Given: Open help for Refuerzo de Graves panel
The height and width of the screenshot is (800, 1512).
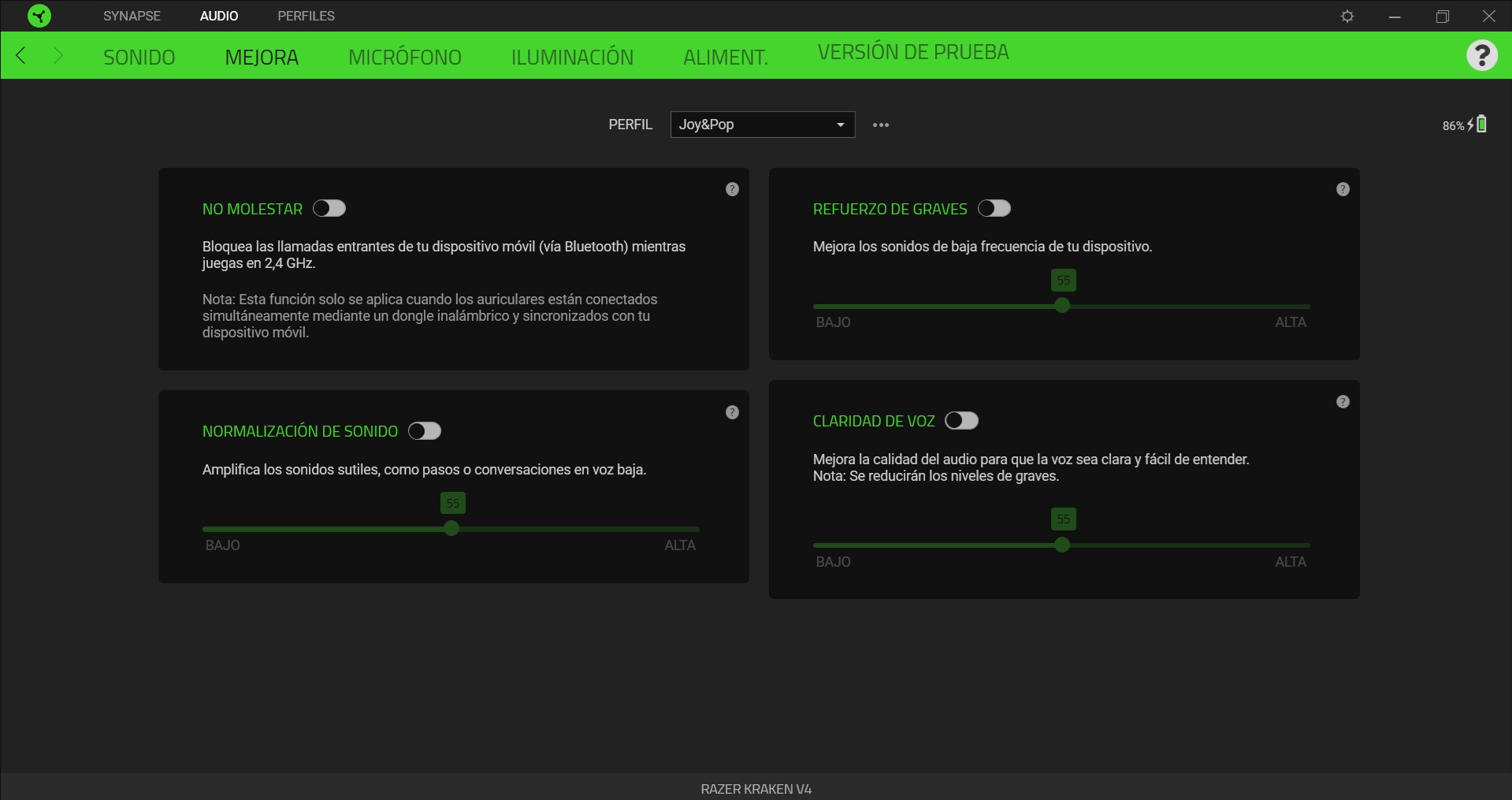Looking at the screenshot, I should point(1343,189).
